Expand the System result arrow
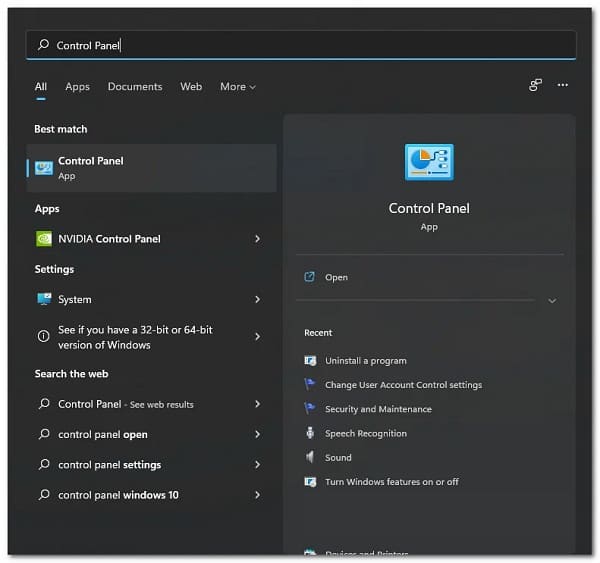Screen dimensions: 600x563 (258, 299)
